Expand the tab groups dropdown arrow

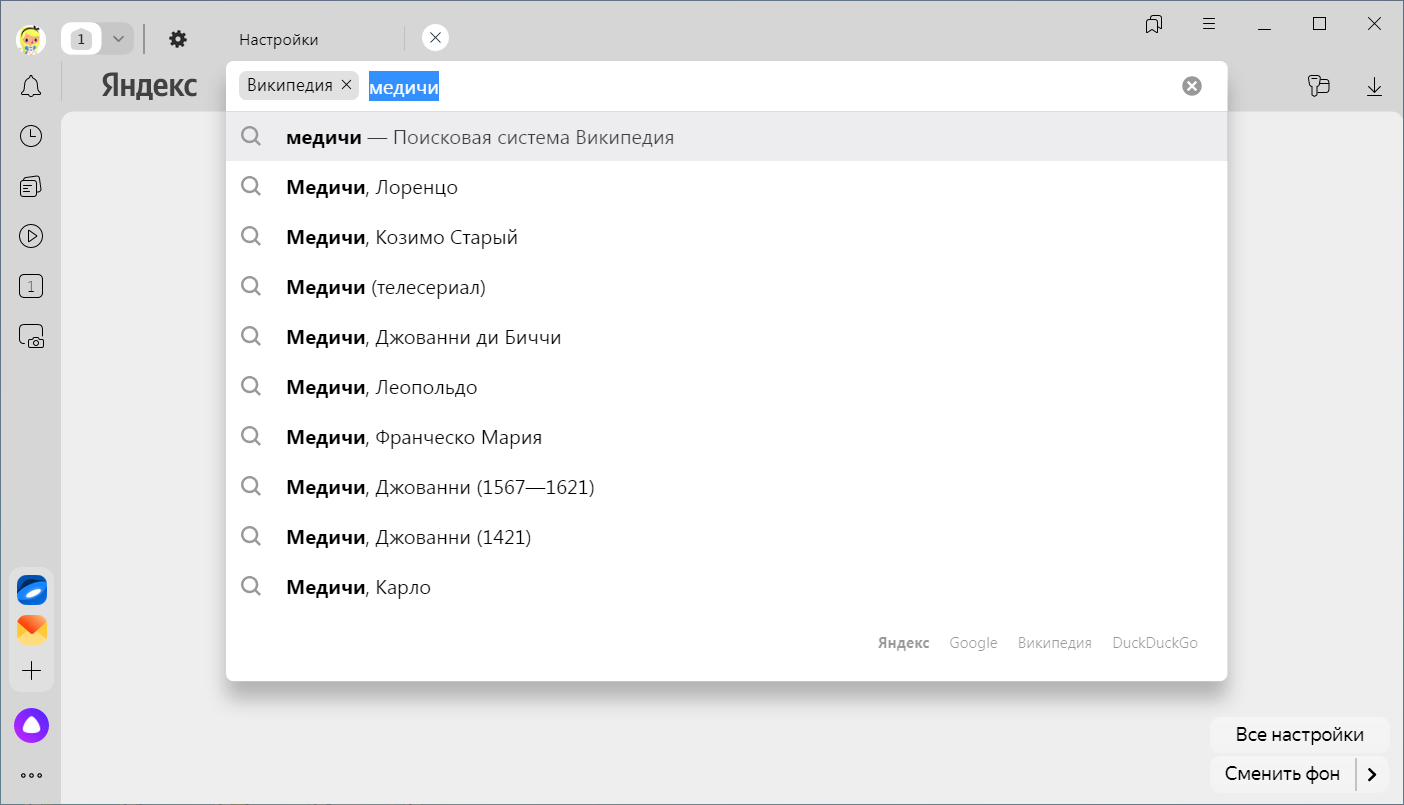118,39
